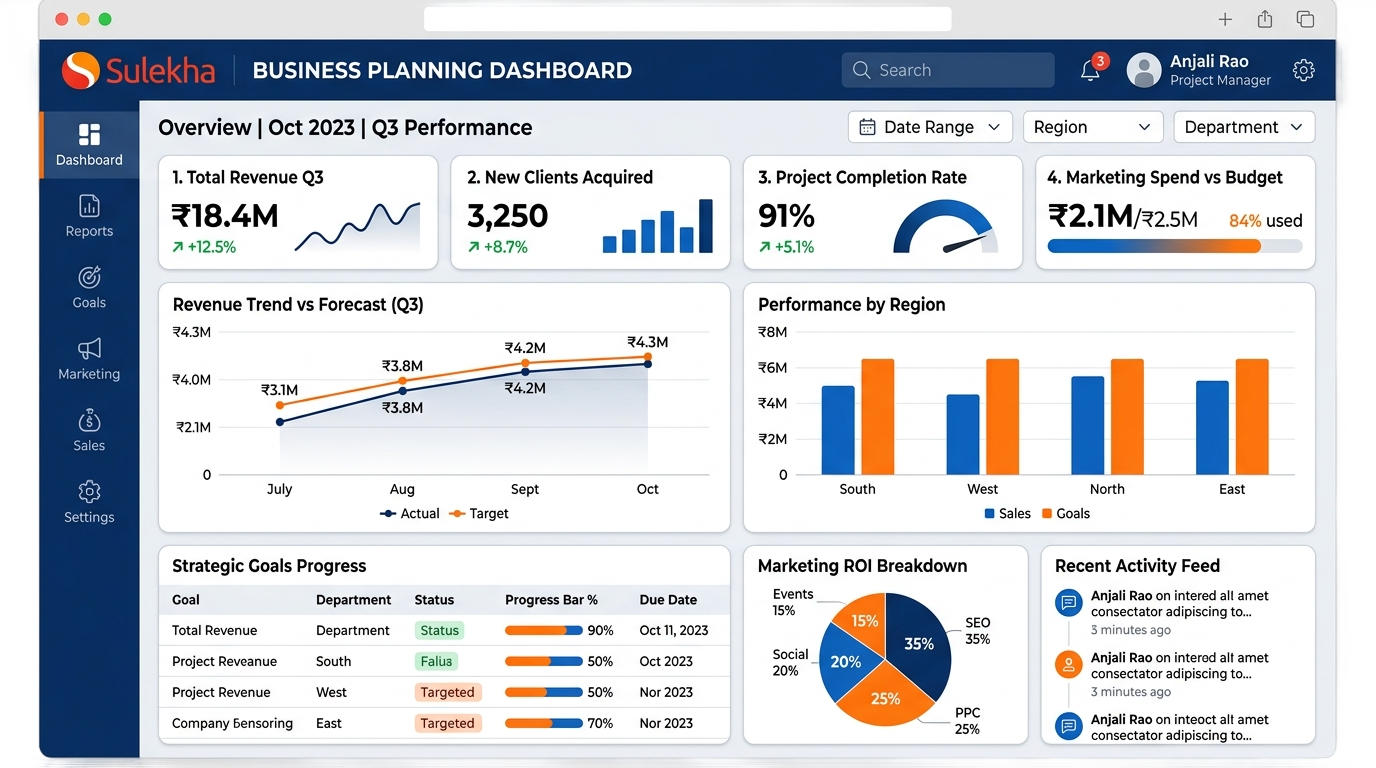Open Reports from the sidebar
Viewport: 1376px width, 768px height.
89,216
